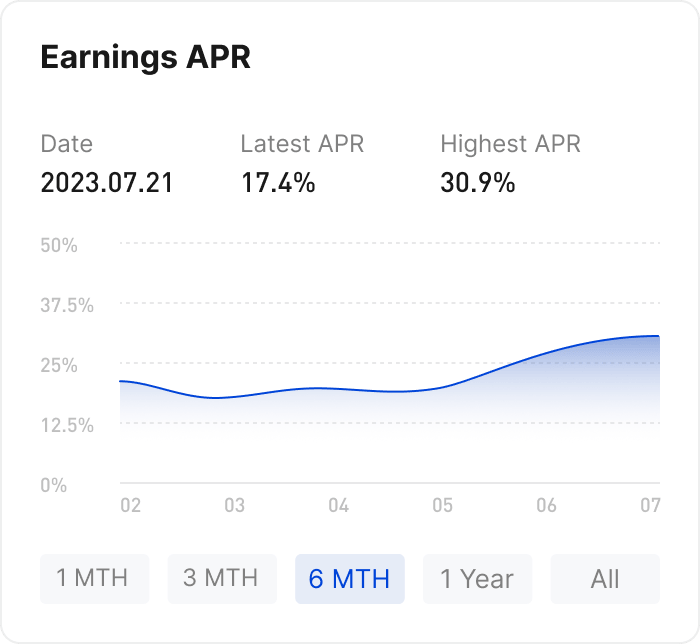The image size is (700, 644).
Task: Switch chart to 3 MTH range
Action: [221, 579]
